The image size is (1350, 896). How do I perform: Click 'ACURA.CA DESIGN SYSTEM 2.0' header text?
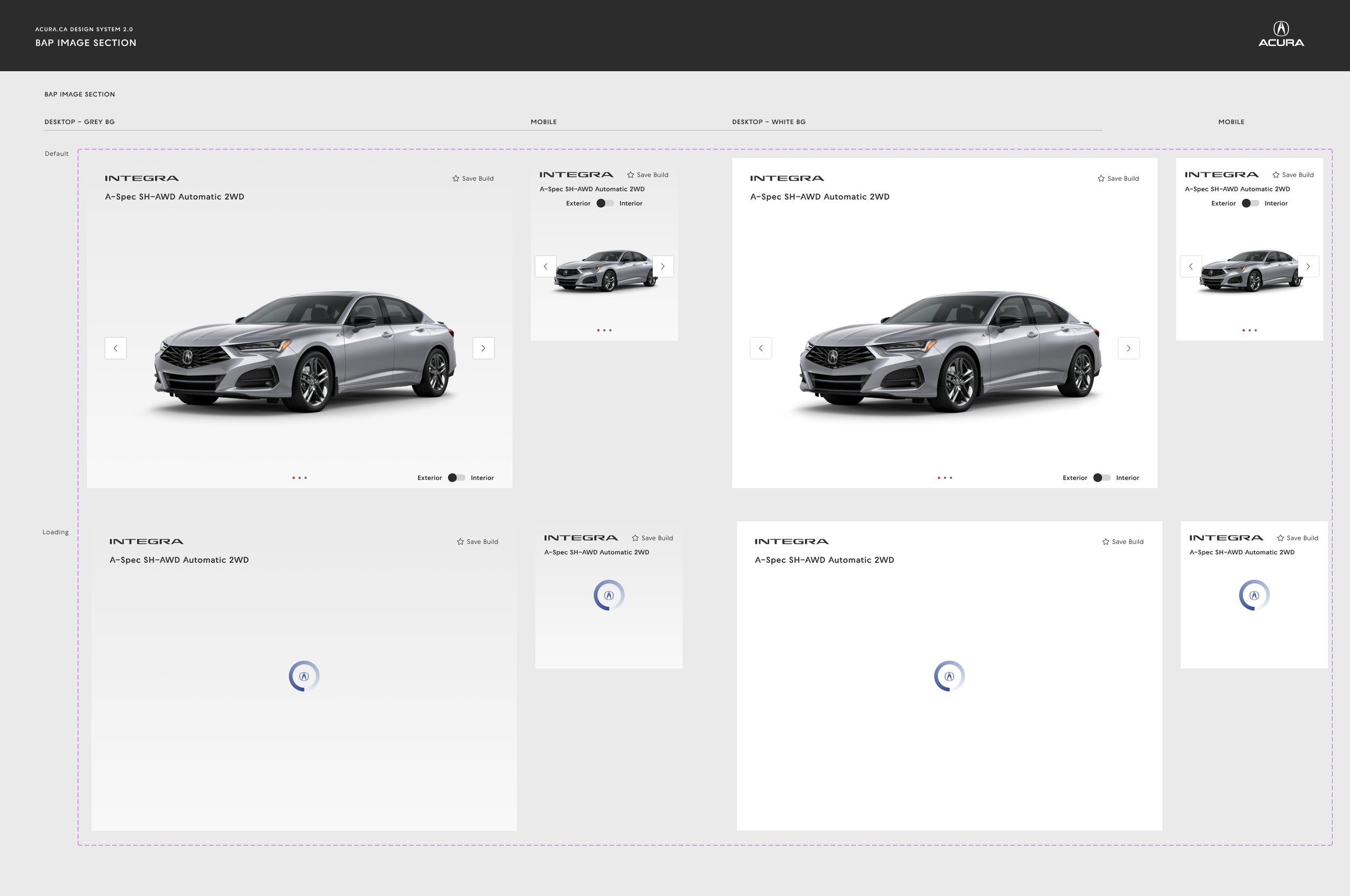pos(84,29)
